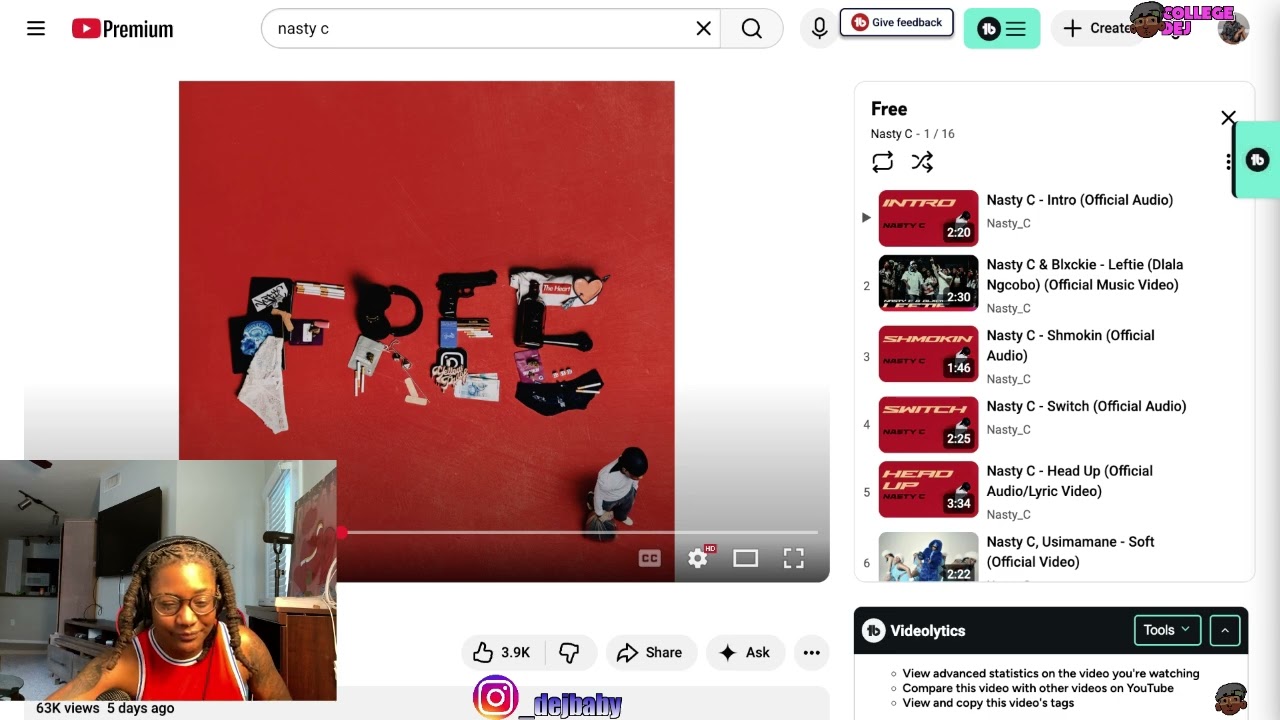Open title Nasty C - Intro (Official Audio)

click(1080, 200)
